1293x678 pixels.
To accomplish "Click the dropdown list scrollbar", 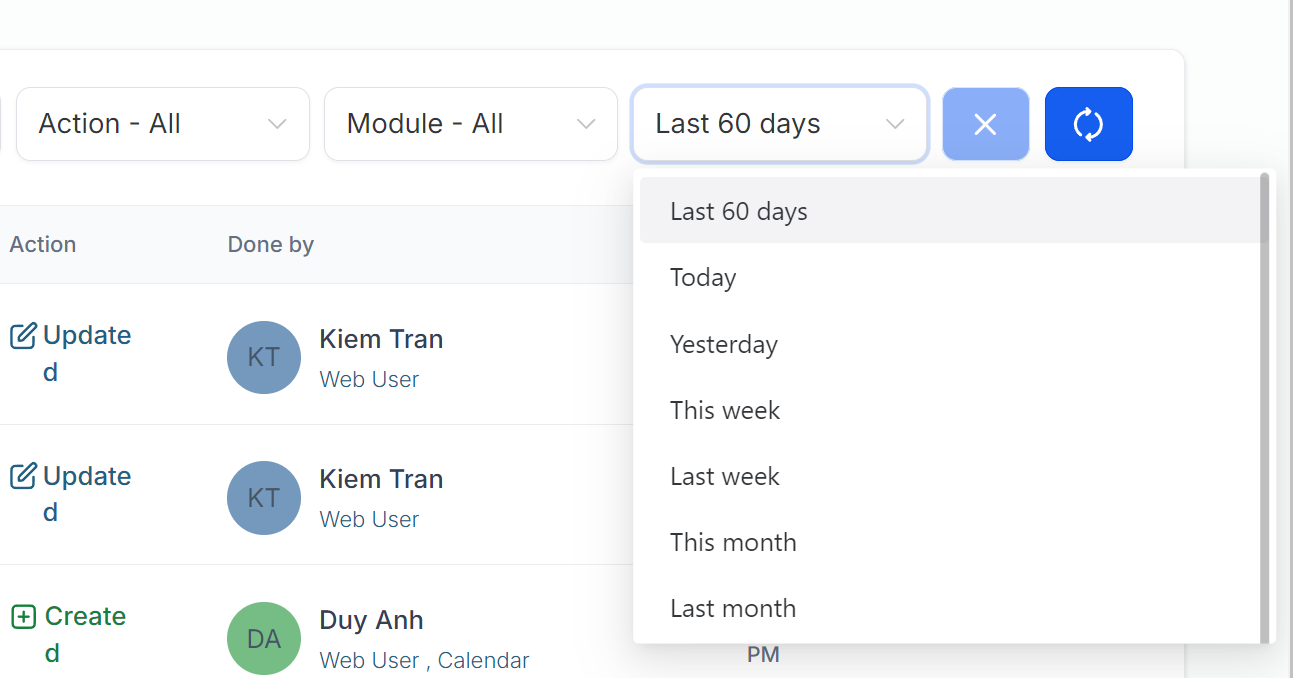I will [x=1265, y=408].
